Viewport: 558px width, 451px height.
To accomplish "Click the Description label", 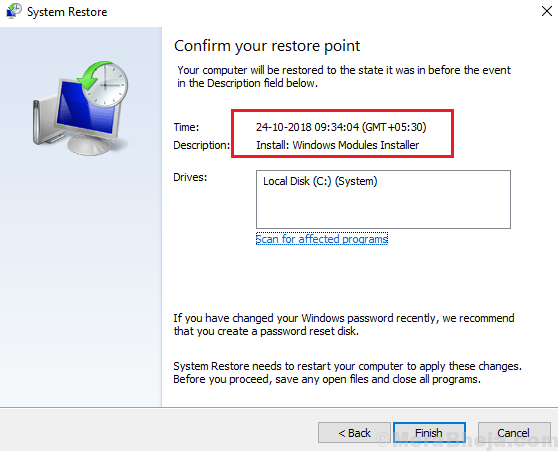I will pos(201,145).
